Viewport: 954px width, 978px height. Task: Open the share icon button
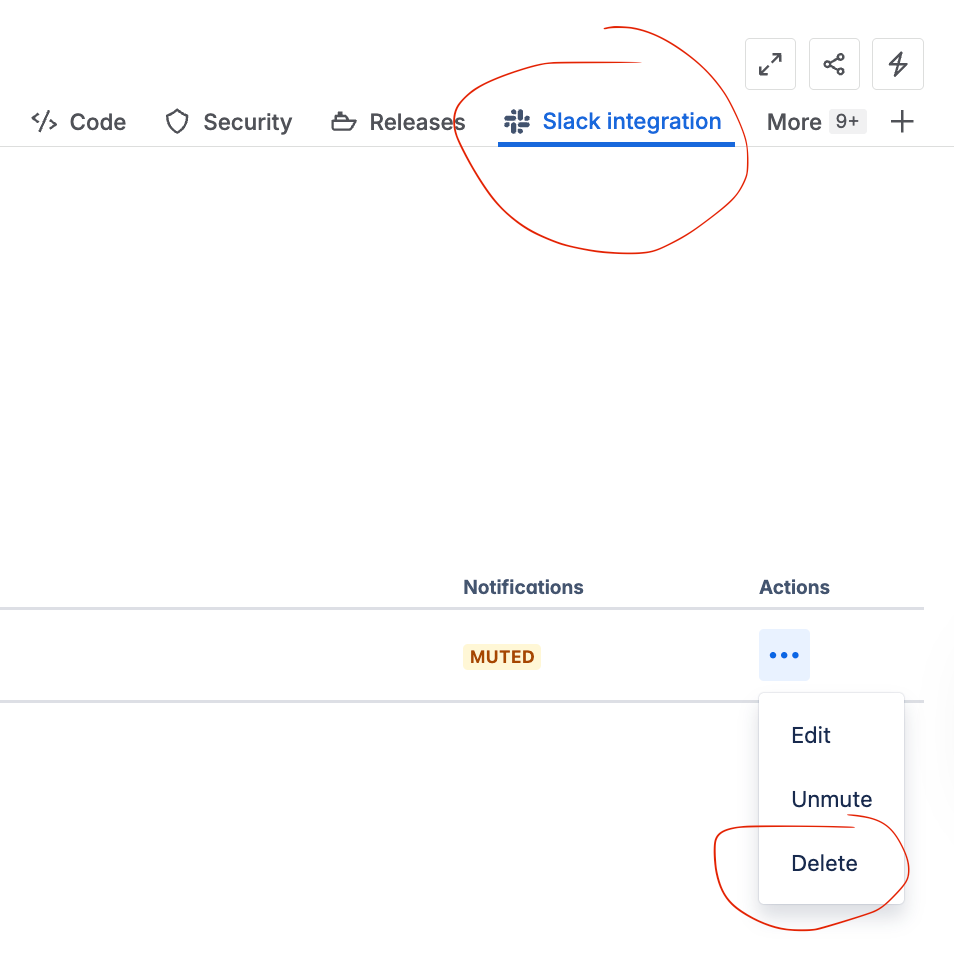834,64
